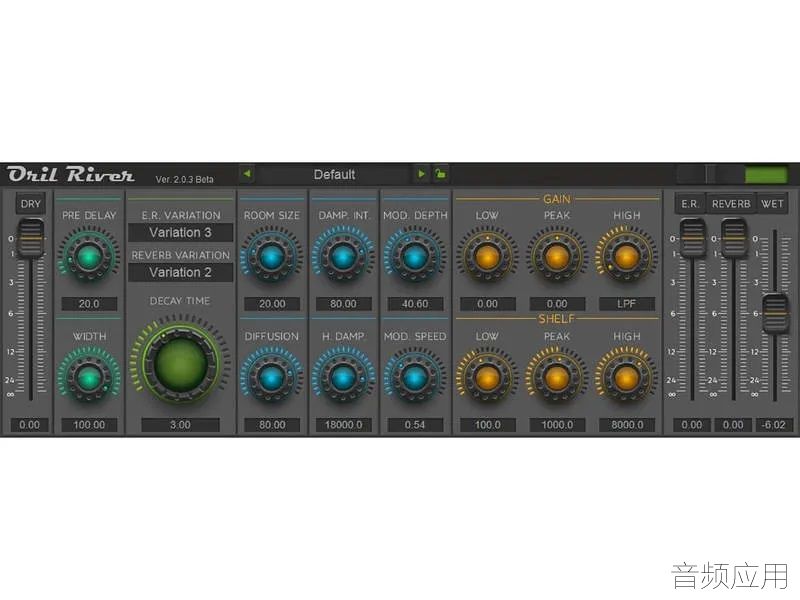Click the Gain Peak knob
This screenshot has height=600, width=800.
point(557,257)
